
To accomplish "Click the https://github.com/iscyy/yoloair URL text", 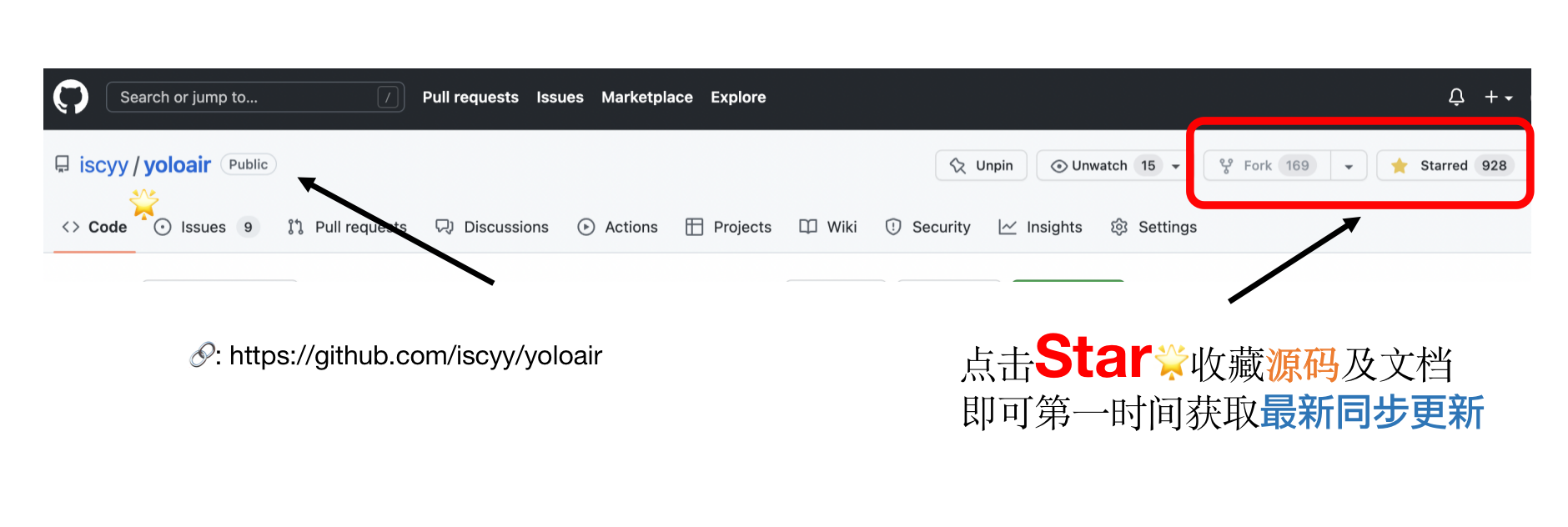I will 415,355.
